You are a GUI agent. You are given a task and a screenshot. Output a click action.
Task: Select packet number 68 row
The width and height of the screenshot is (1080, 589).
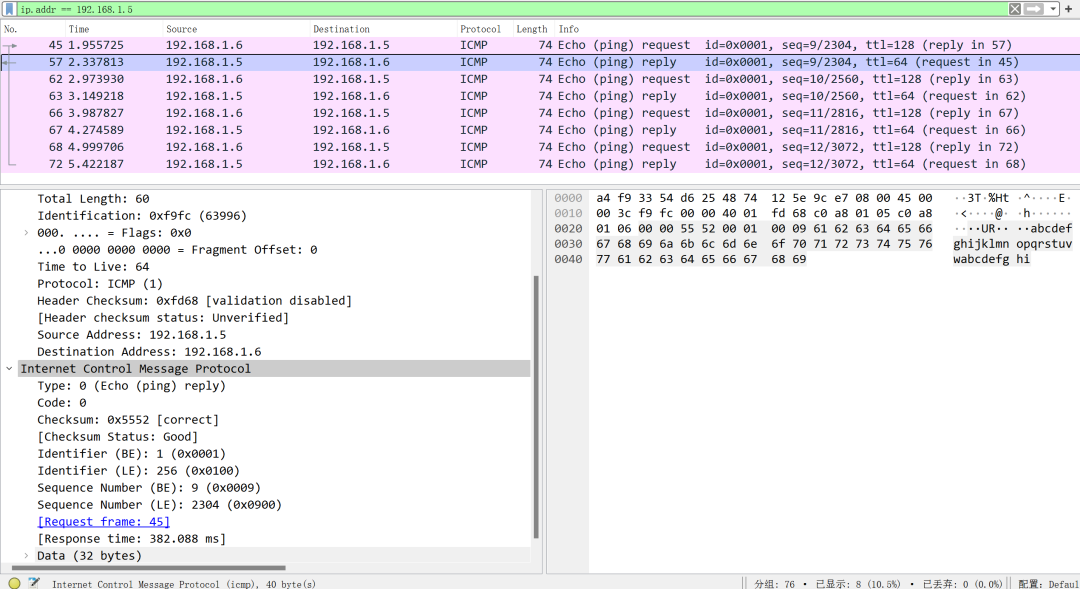coord(540,147)
